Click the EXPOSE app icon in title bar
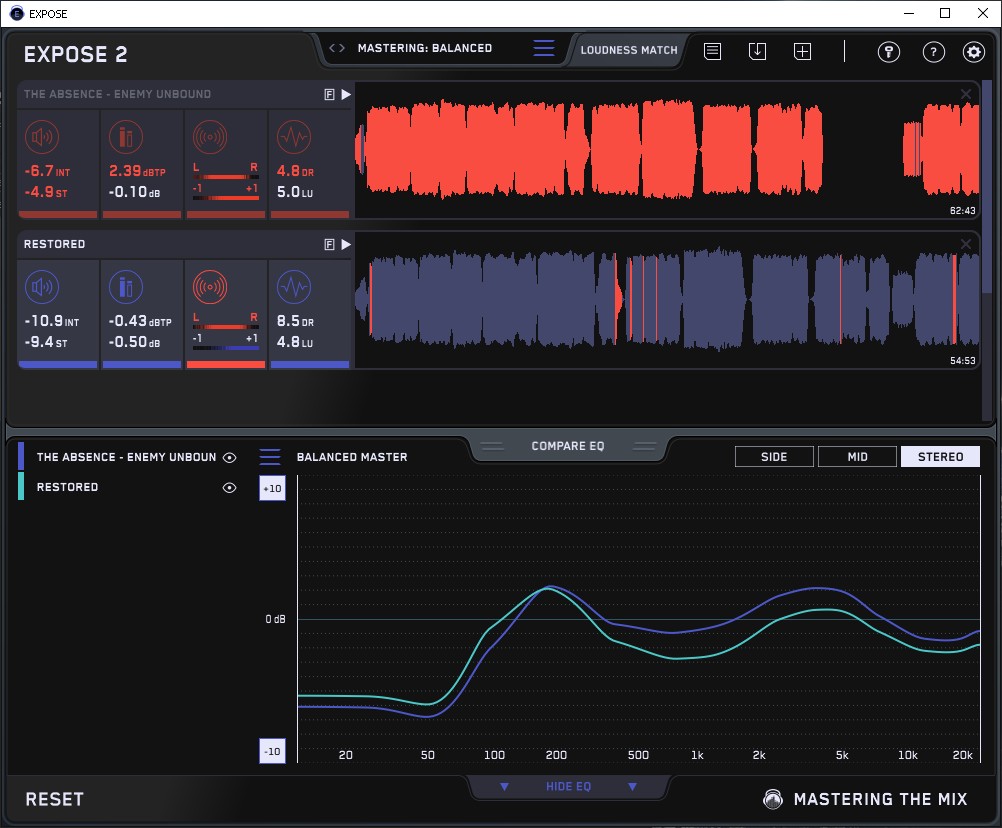This screenshot has height=828, width=1002. click(17, 13)
